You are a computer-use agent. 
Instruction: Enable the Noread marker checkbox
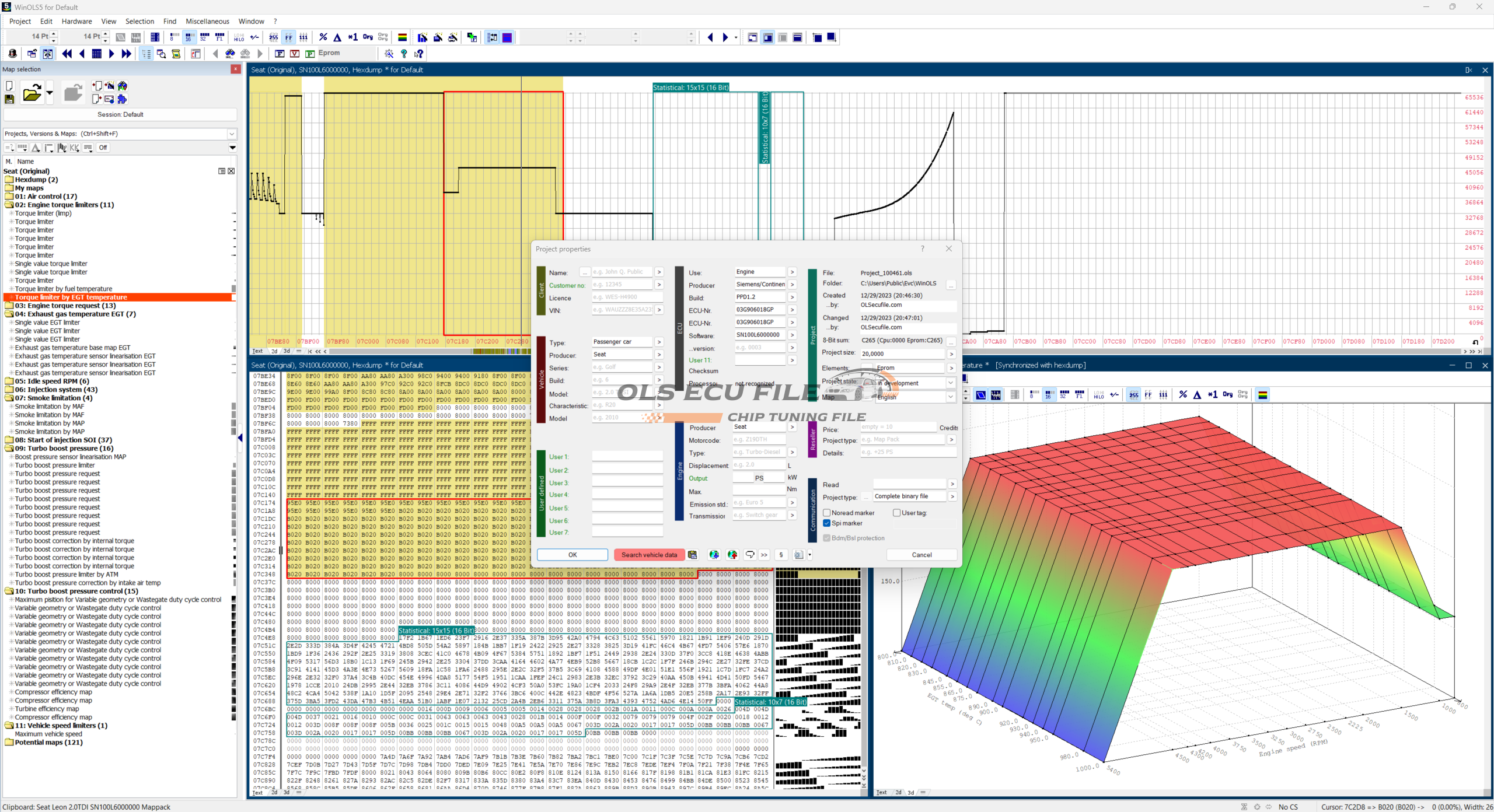(x=827, y=513)
